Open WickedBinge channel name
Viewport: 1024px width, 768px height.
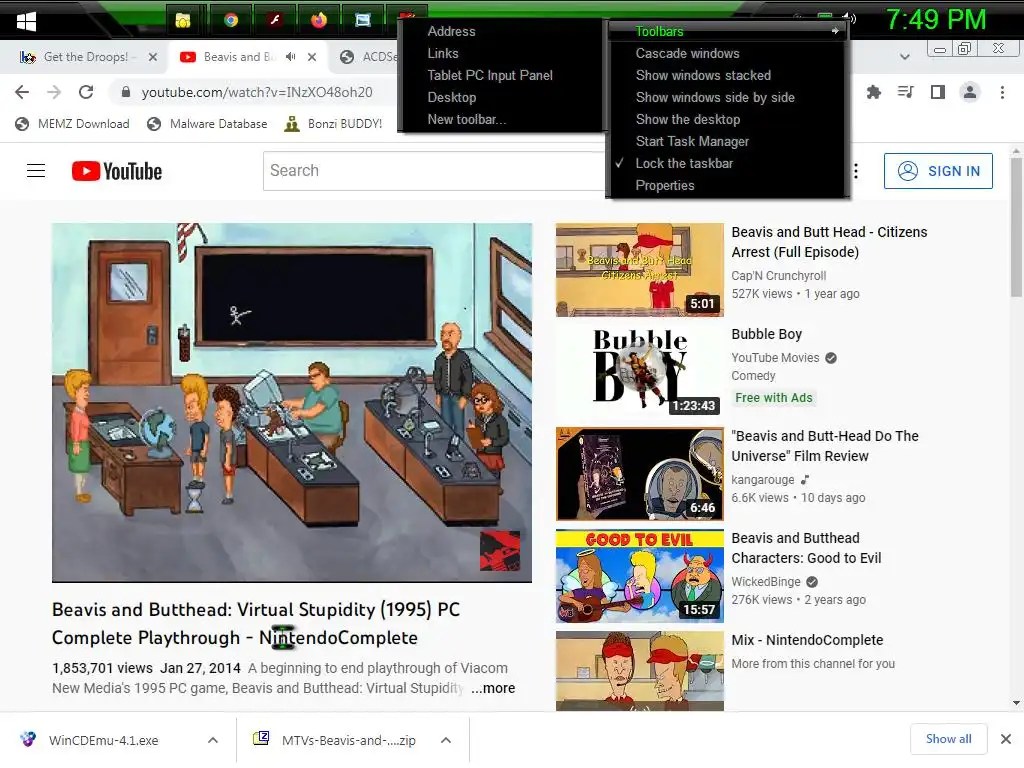coord(765,582)
